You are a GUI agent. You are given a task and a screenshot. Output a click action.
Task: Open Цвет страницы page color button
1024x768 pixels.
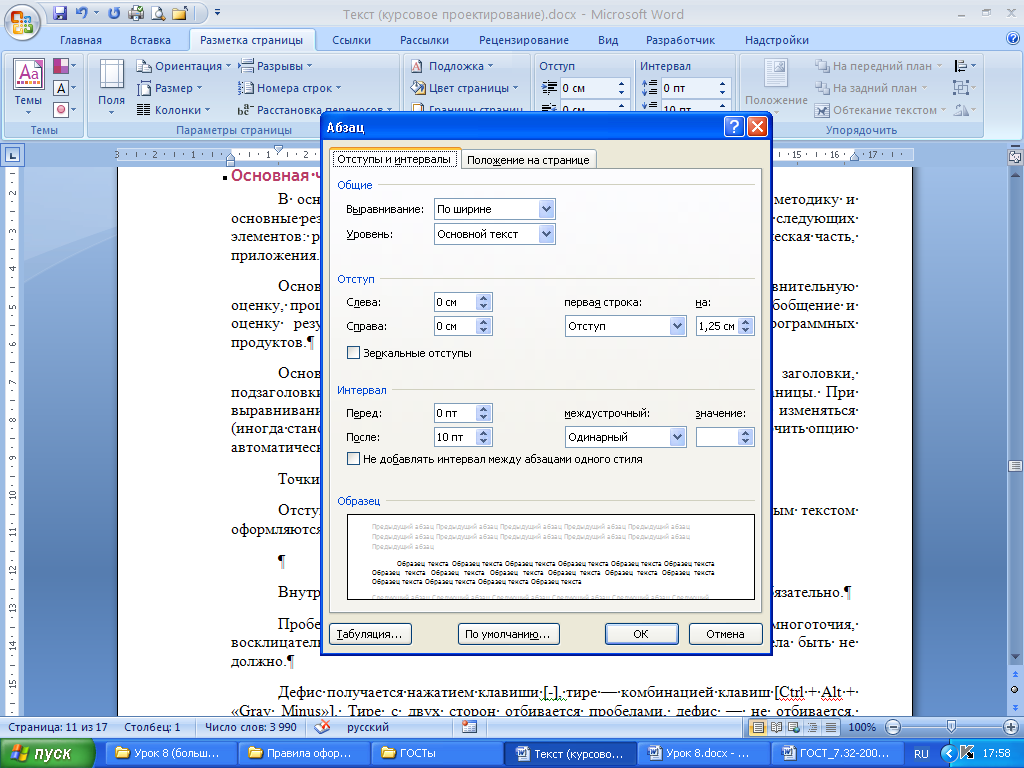coord(464,88)
